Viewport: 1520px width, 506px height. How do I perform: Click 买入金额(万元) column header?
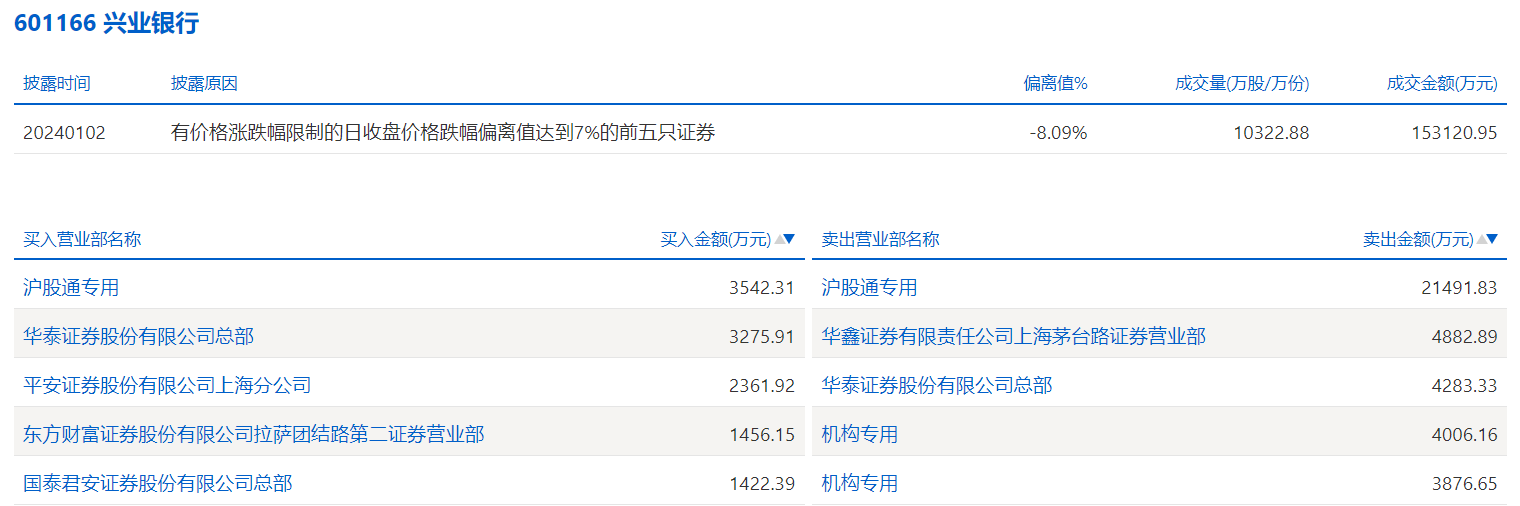coord(716,239)
